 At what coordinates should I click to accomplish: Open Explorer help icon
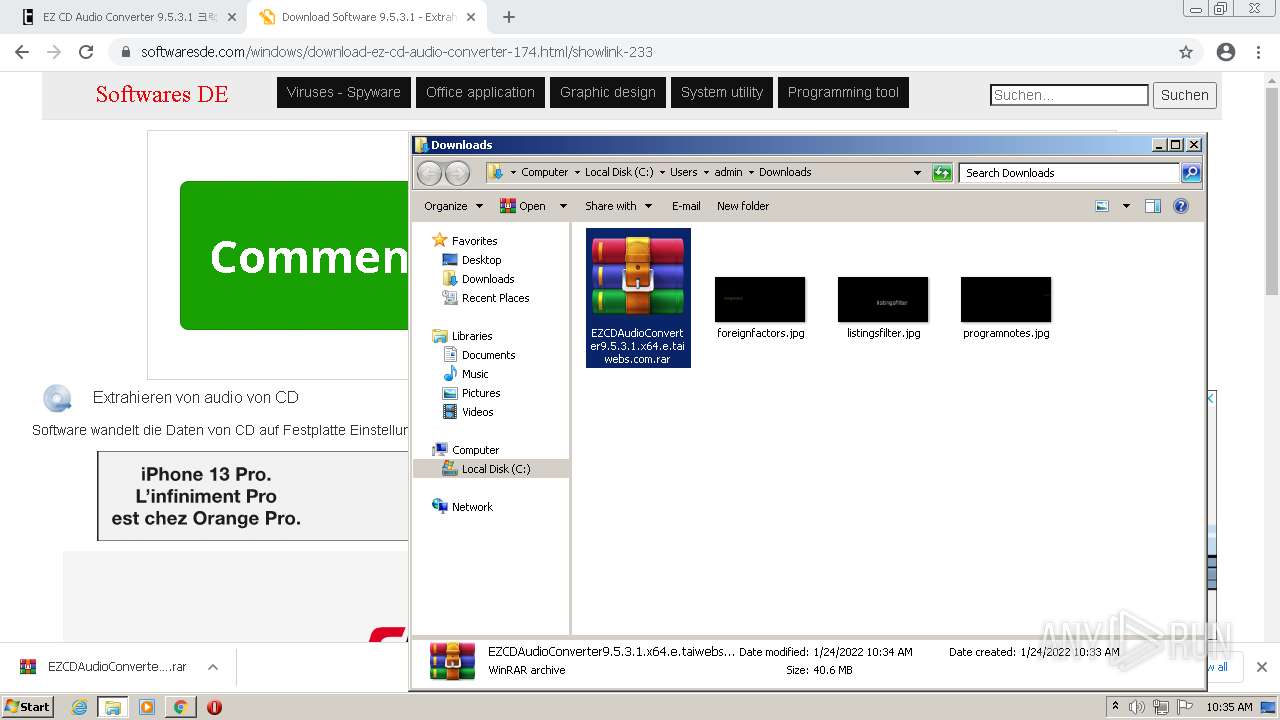(1180, 206)
